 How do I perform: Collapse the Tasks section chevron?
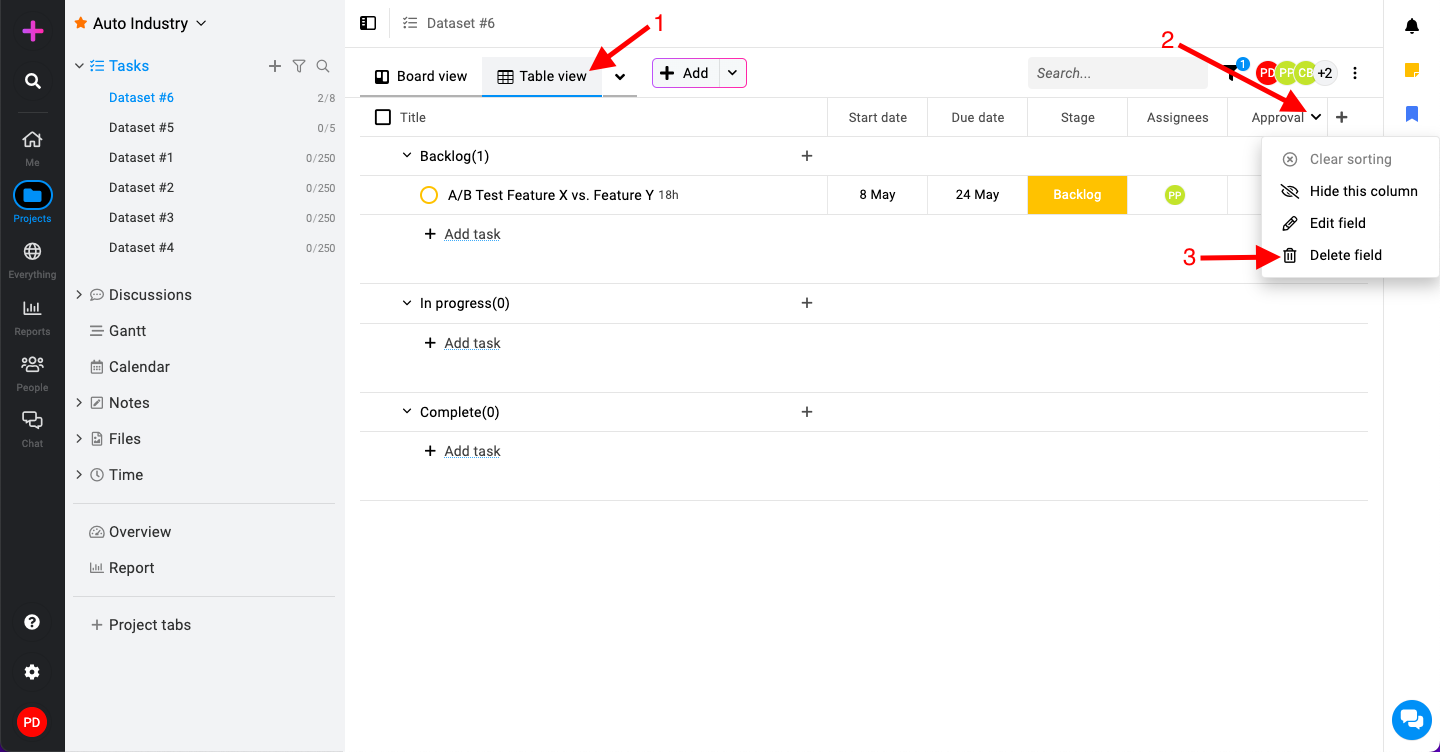tap(79, 66)
